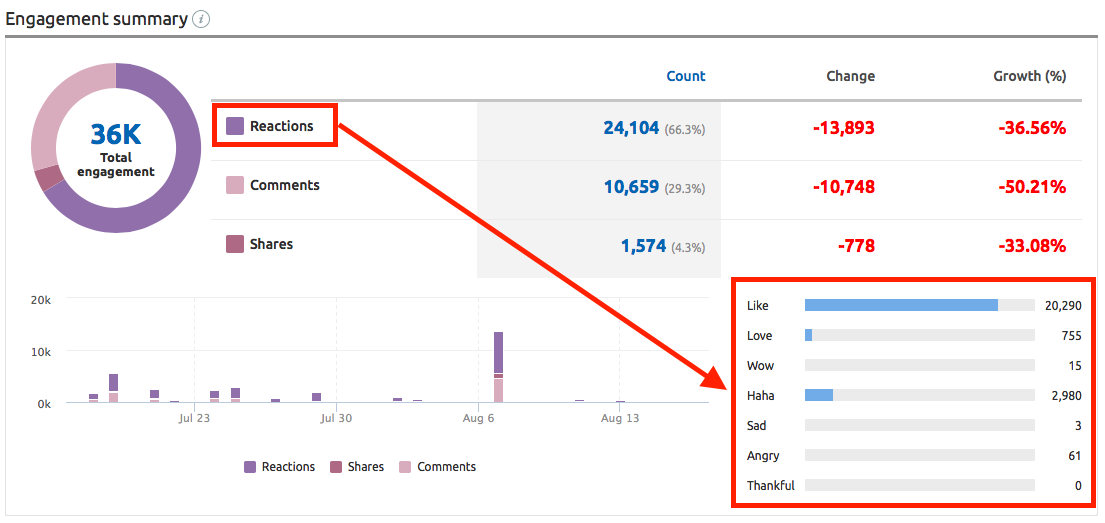Click the Comments growth -50.21%
The width and height of the screenshot is (1105, 523).
pos(1030,187)
